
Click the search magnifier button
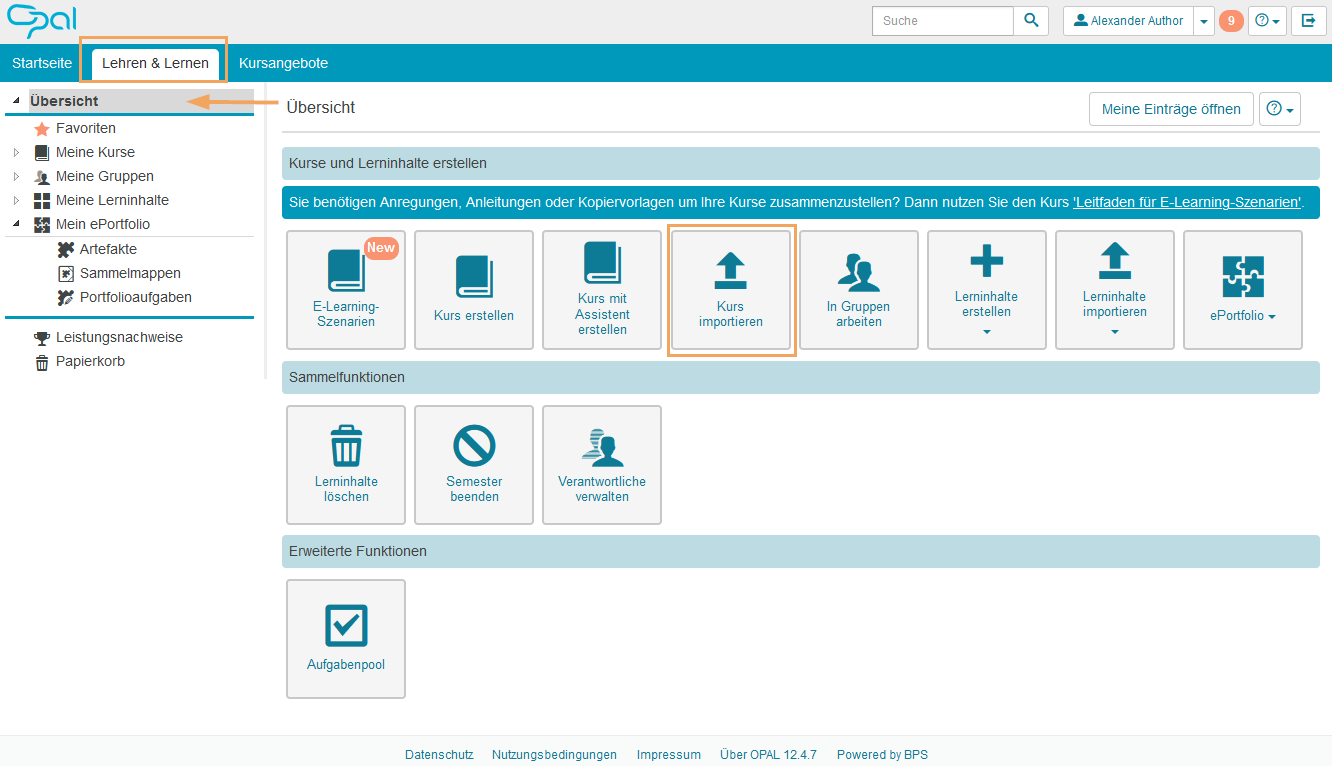coord(1031,21)
